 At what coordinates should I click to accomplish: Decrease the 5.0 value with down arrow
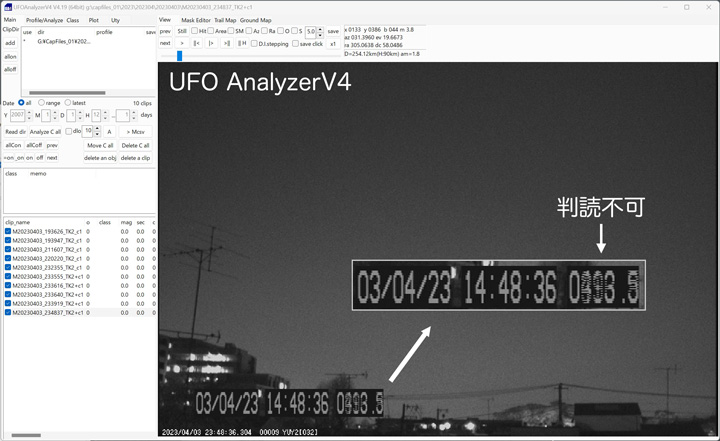click(320, 34)
